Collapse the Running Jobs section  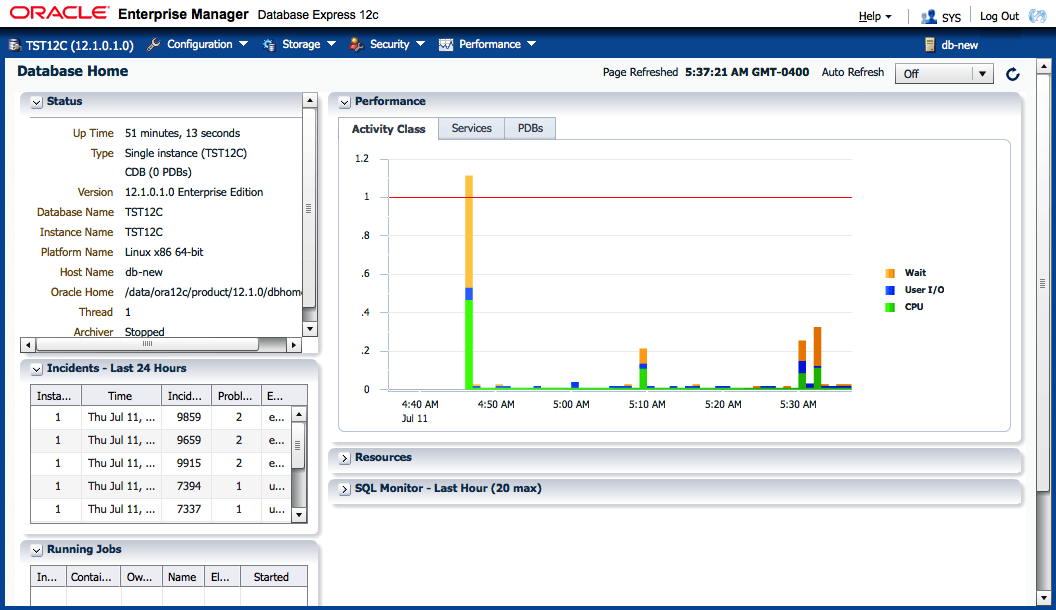tap(36, 550)
